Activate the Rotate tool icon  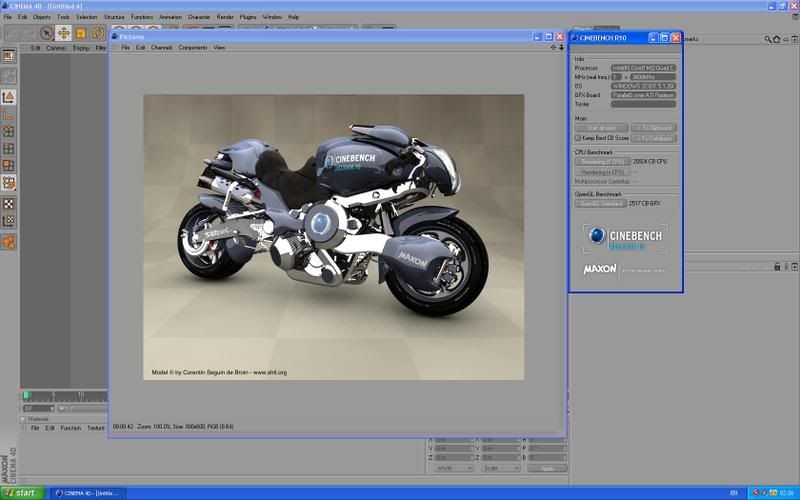tap(98, 33)
